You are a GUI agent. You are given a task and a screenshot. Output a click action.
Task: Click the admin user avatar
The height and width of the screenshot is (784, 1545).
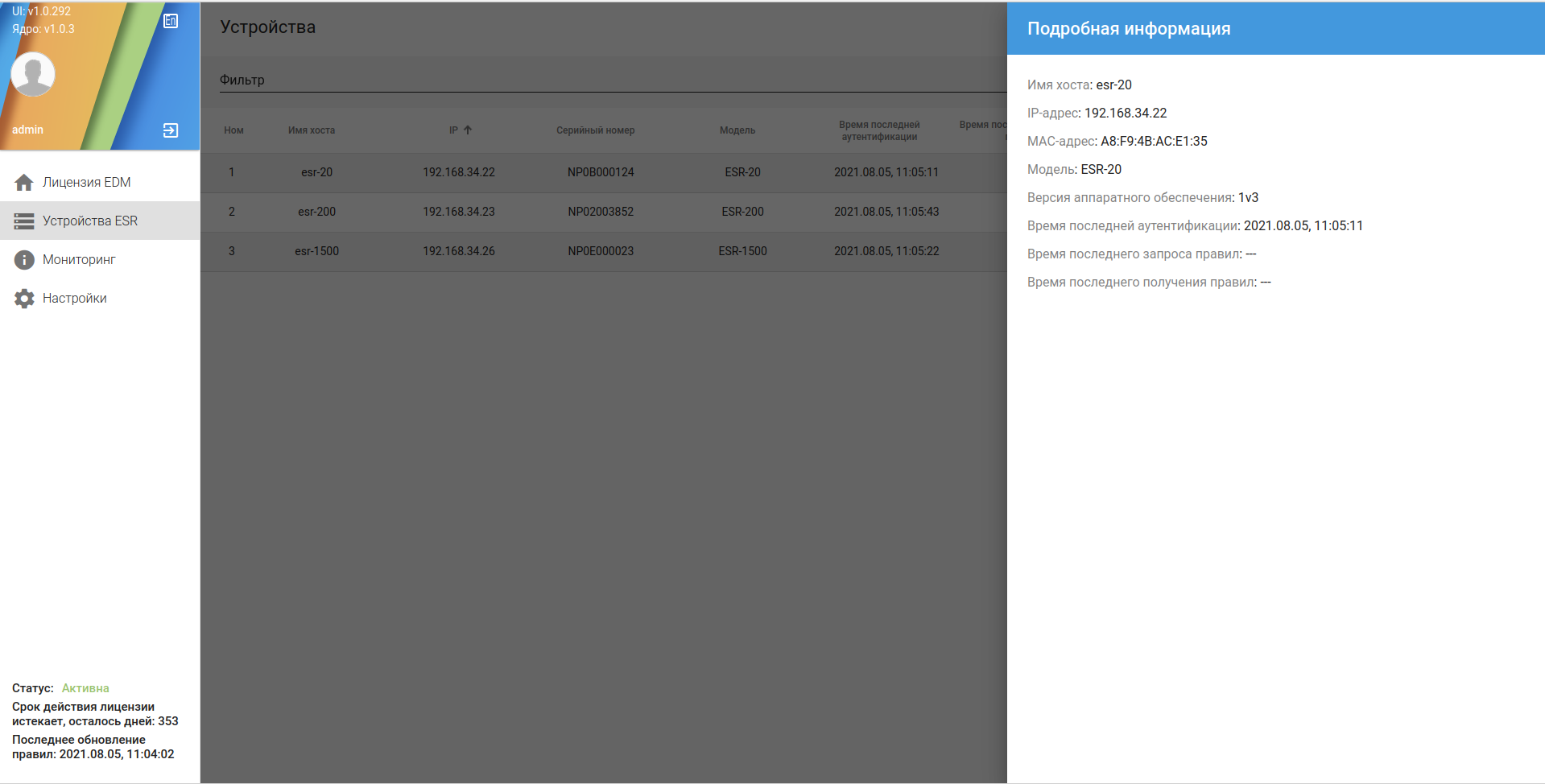click(33, 74)
